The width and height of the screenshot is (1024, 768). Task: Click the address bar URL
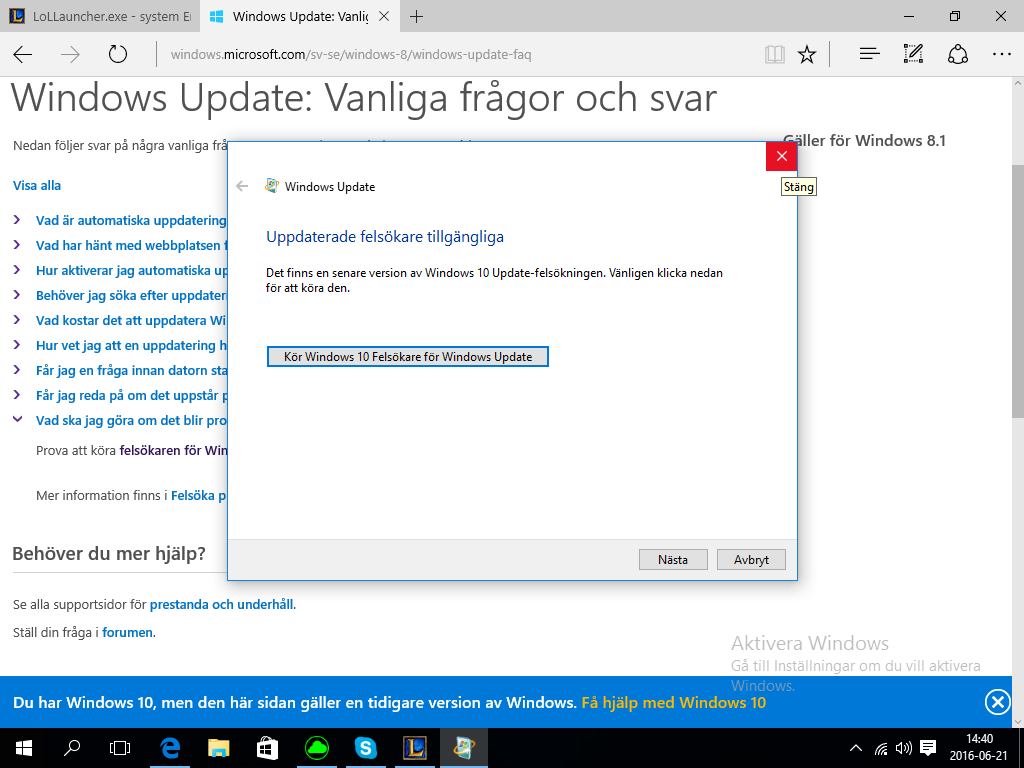pyautogui.click(x=351, y=54)
